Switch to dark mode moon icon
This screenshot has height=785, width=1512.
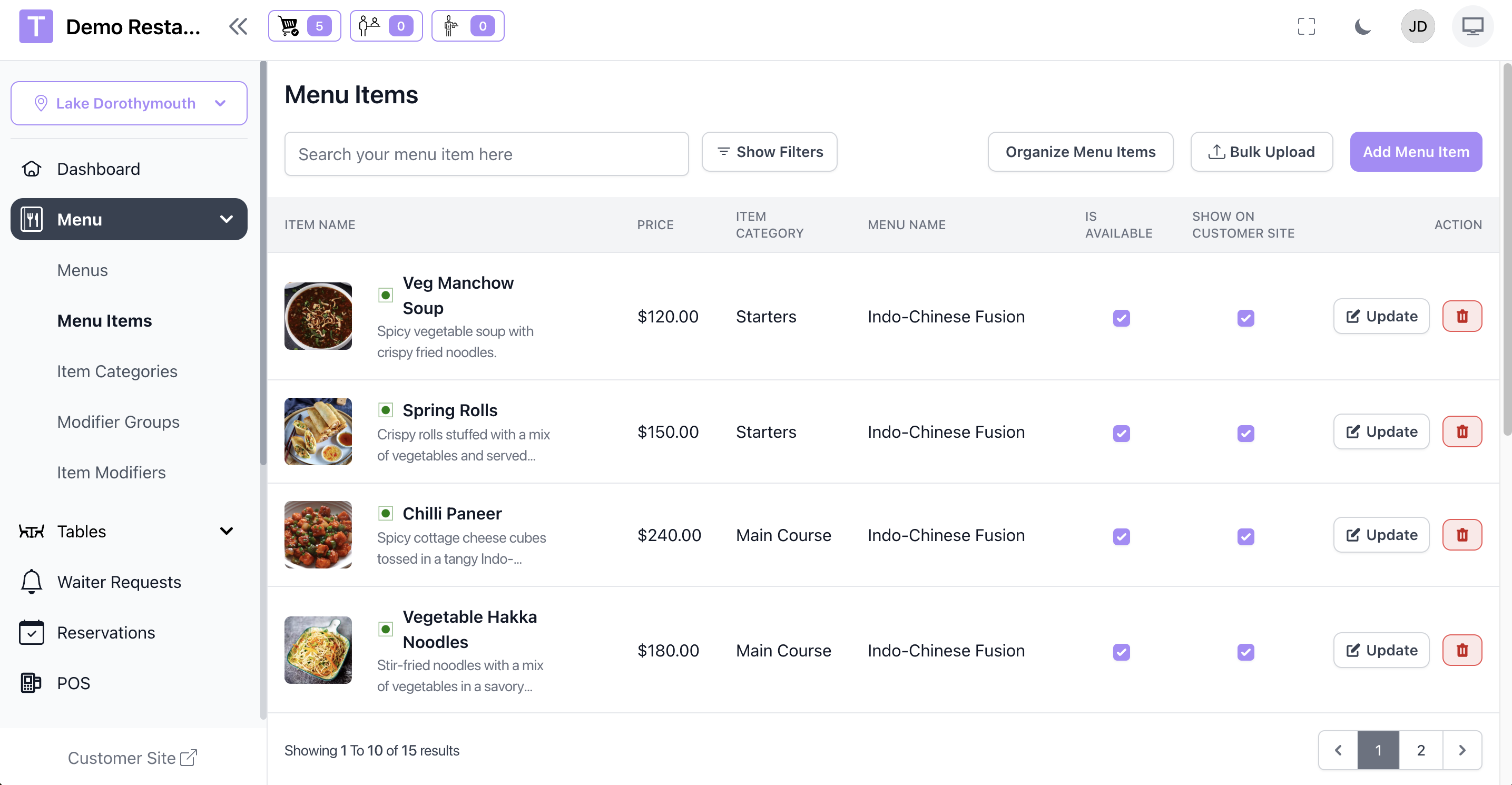(x=1362, y=26)
